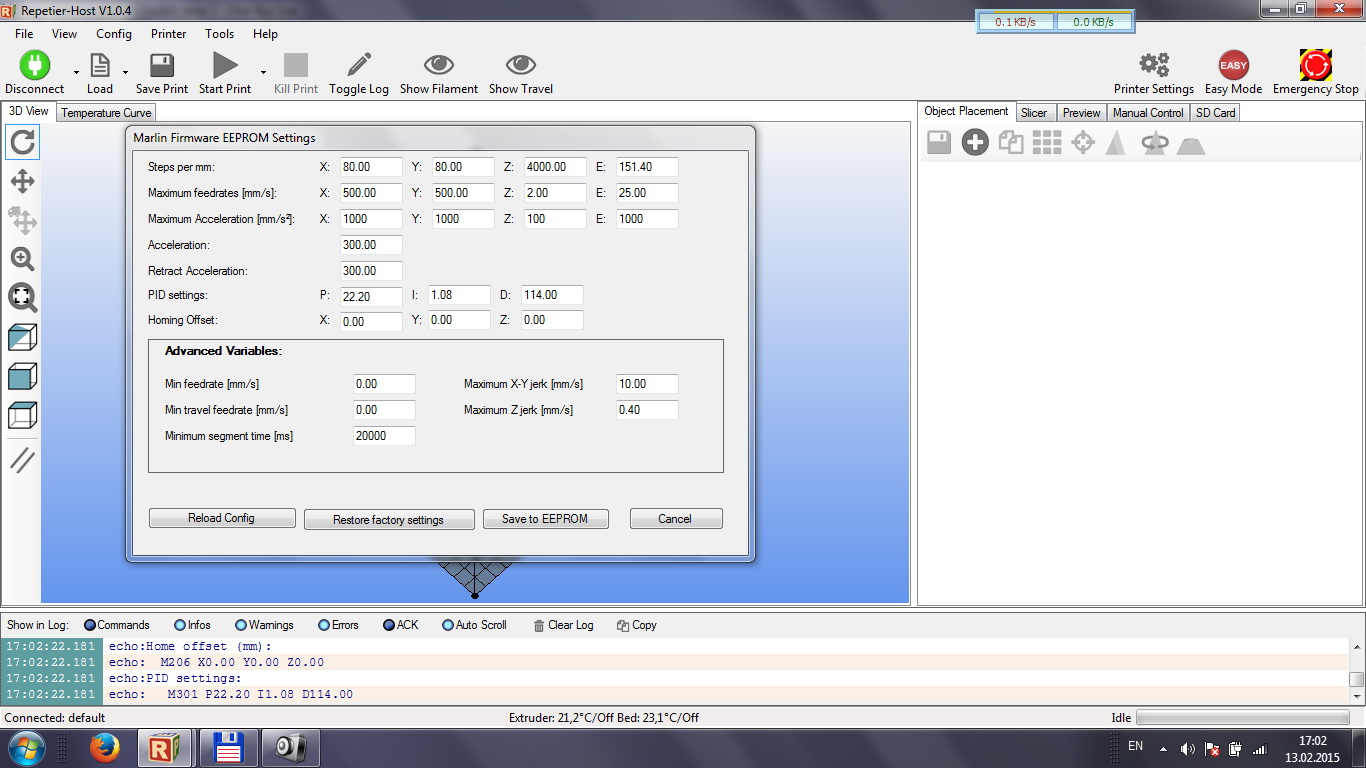Screen dimensions: 1366x768
Task: Click the Kill Print stop icon
Action: [x=296, y=65]
